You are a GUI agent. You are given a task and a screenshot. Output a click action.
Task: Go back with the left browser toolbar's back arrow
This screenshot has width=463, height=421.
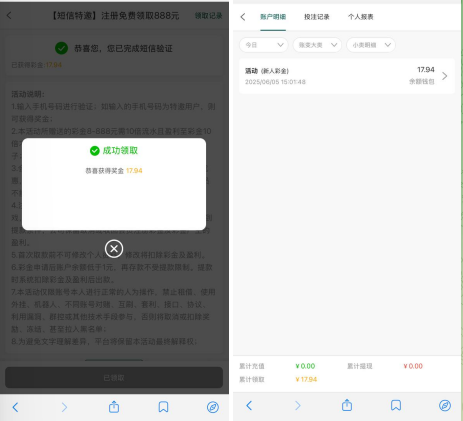click(15, 407)
